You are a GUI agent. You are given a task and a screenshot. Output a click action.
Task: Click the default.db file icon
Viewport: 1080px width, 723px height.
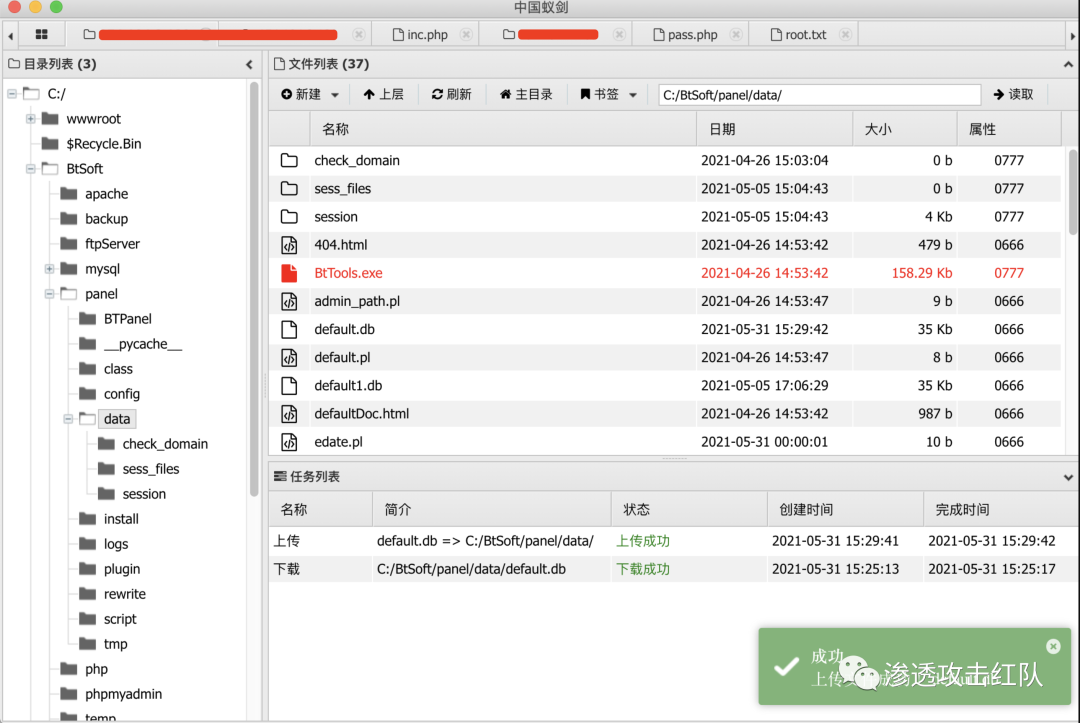pos(289,330)
